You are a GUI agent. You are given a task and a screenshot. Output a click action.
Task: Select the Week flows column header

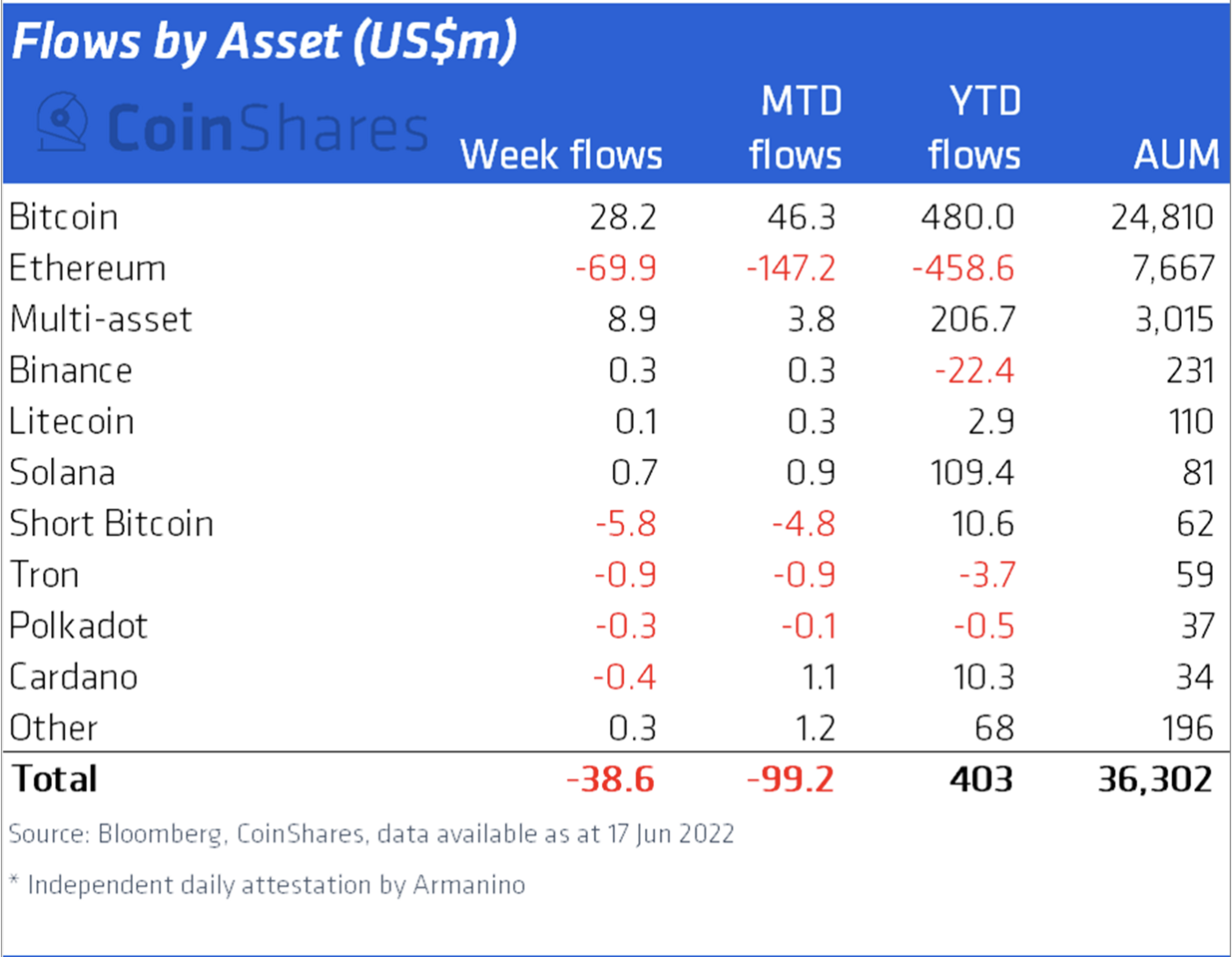[x=561, y=155]
